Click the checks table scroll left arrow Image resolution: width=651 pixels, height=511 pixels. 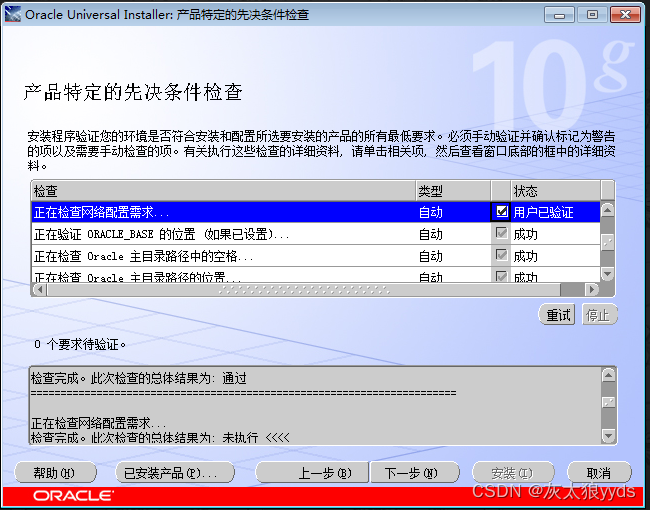tap(39, 289)
